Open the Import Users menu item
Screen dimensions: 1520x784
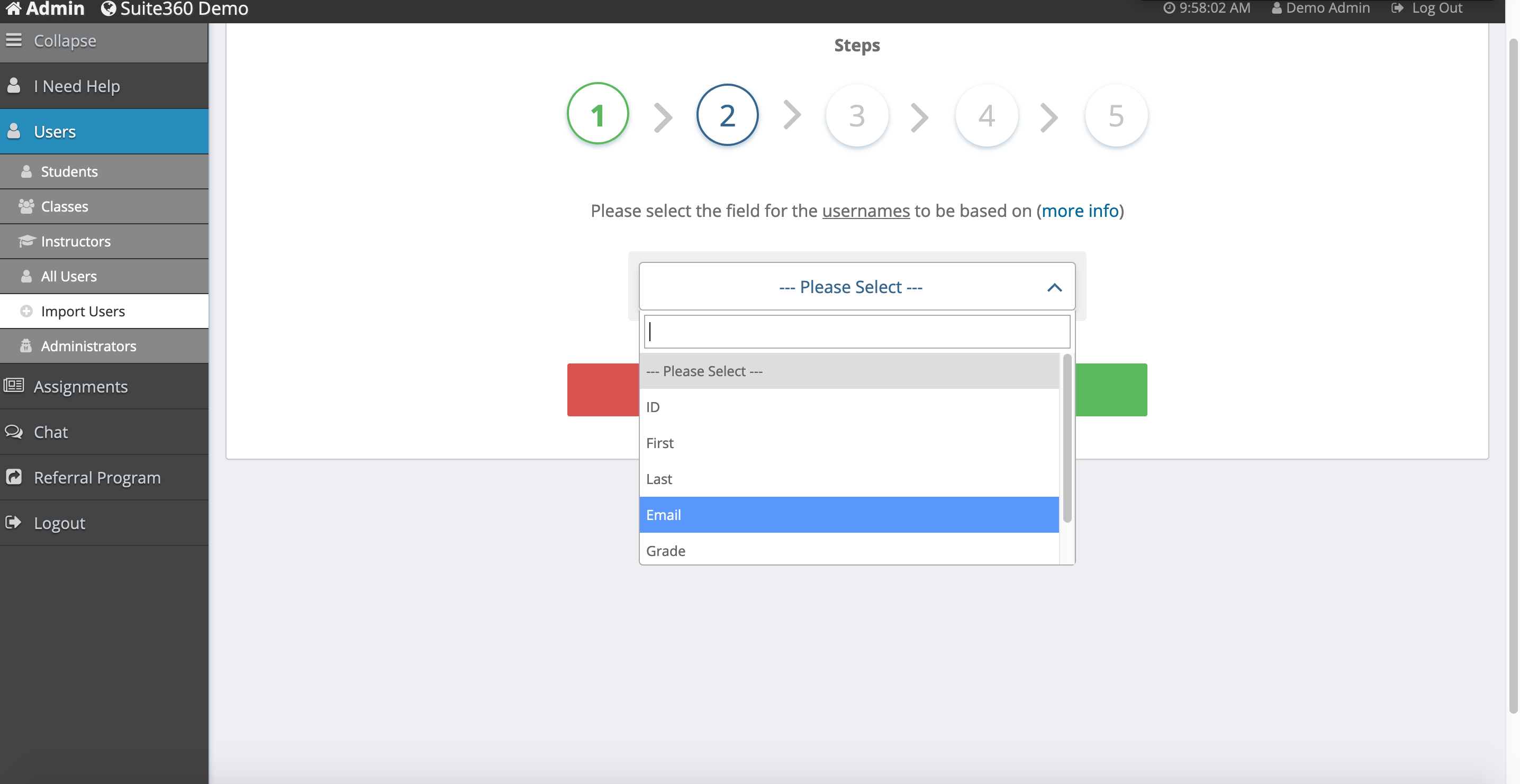click(83, 312)
